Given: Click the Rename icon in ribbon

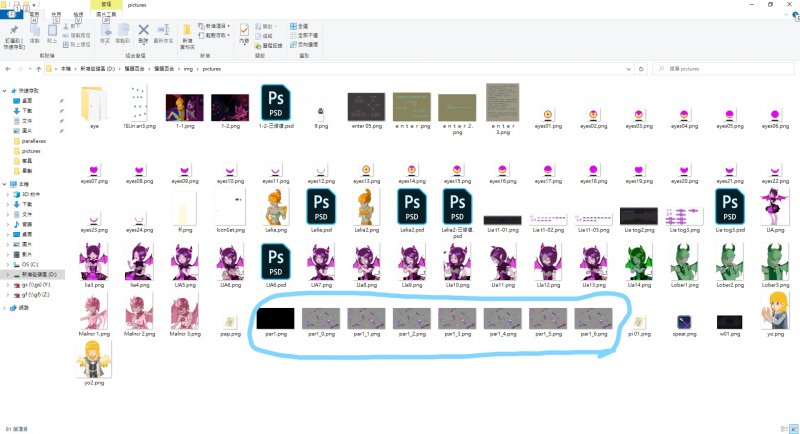Looking at the screenshot, I should click(163, 30).
